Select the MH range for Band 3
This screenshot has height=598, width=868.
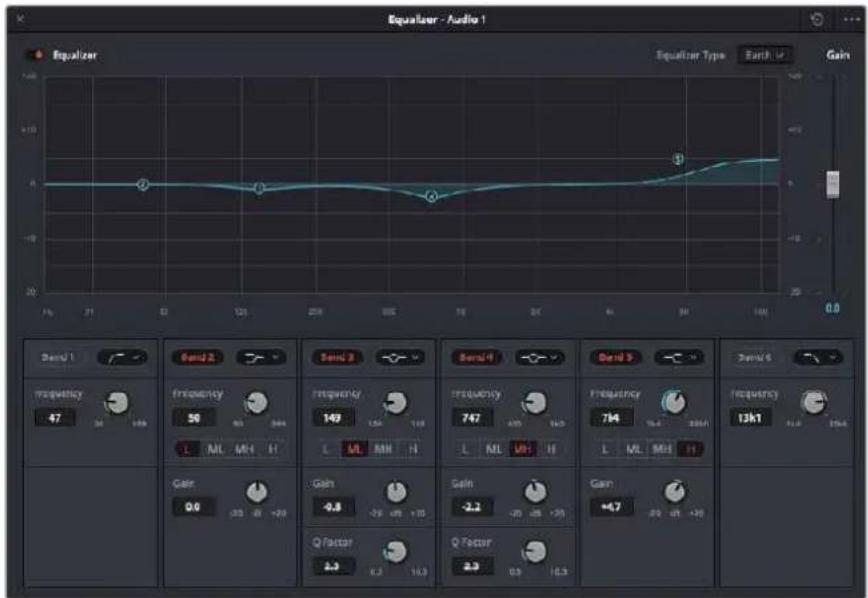(x=384, y=449)
